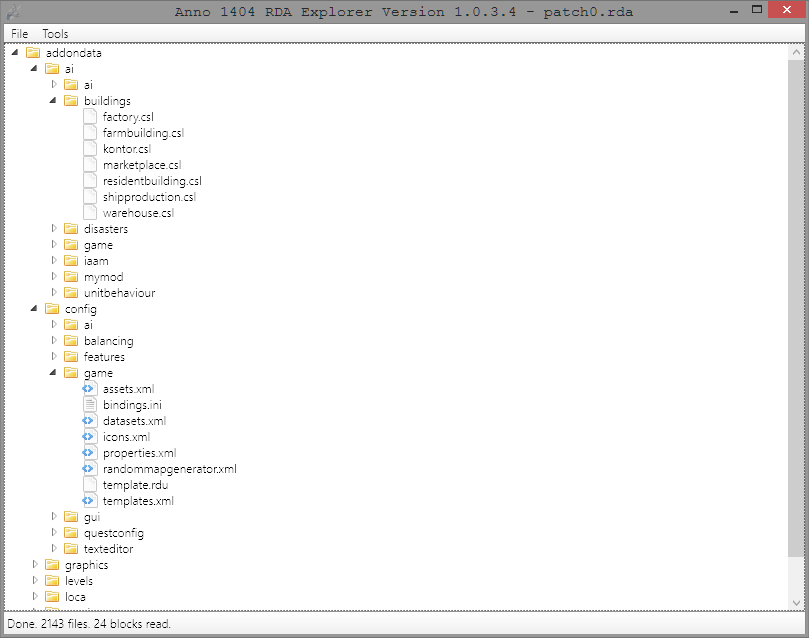809x638 pixels.
Task: Click the marketplace.csl file icon
Action: (90, 165)
